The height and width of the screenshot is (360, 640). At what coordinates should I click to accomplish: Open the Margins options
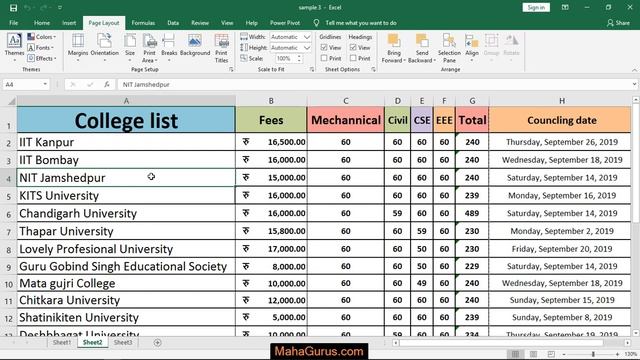(x=78, y=47)
